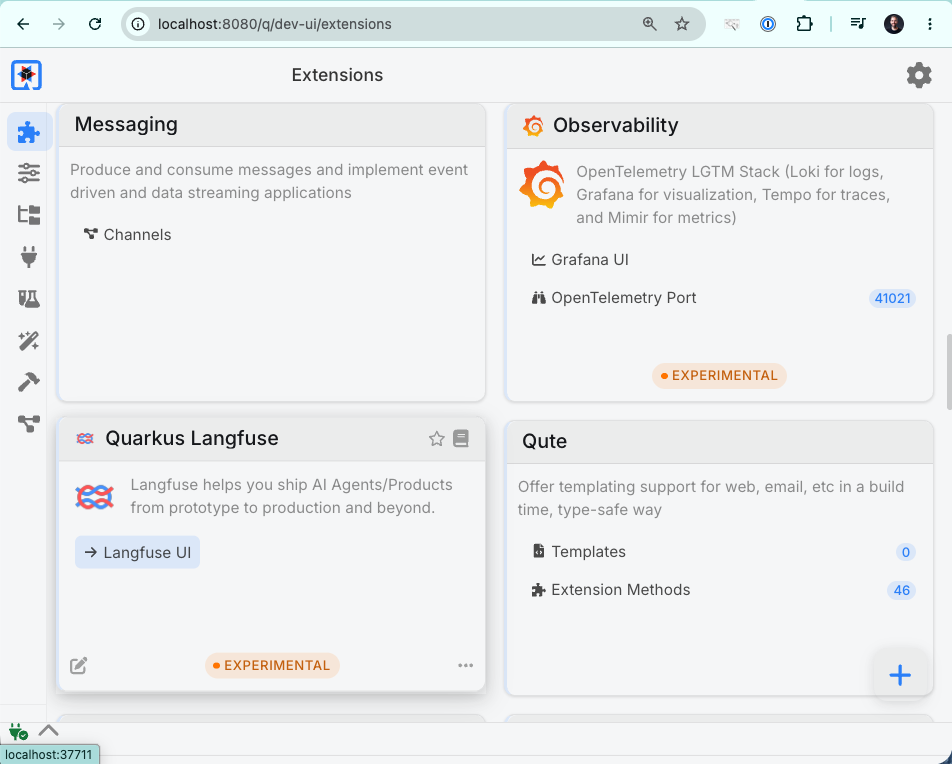Viewport: 952px width, 764px height.
Task: Open the browser profile avatar
Action: tap(894, 24)
